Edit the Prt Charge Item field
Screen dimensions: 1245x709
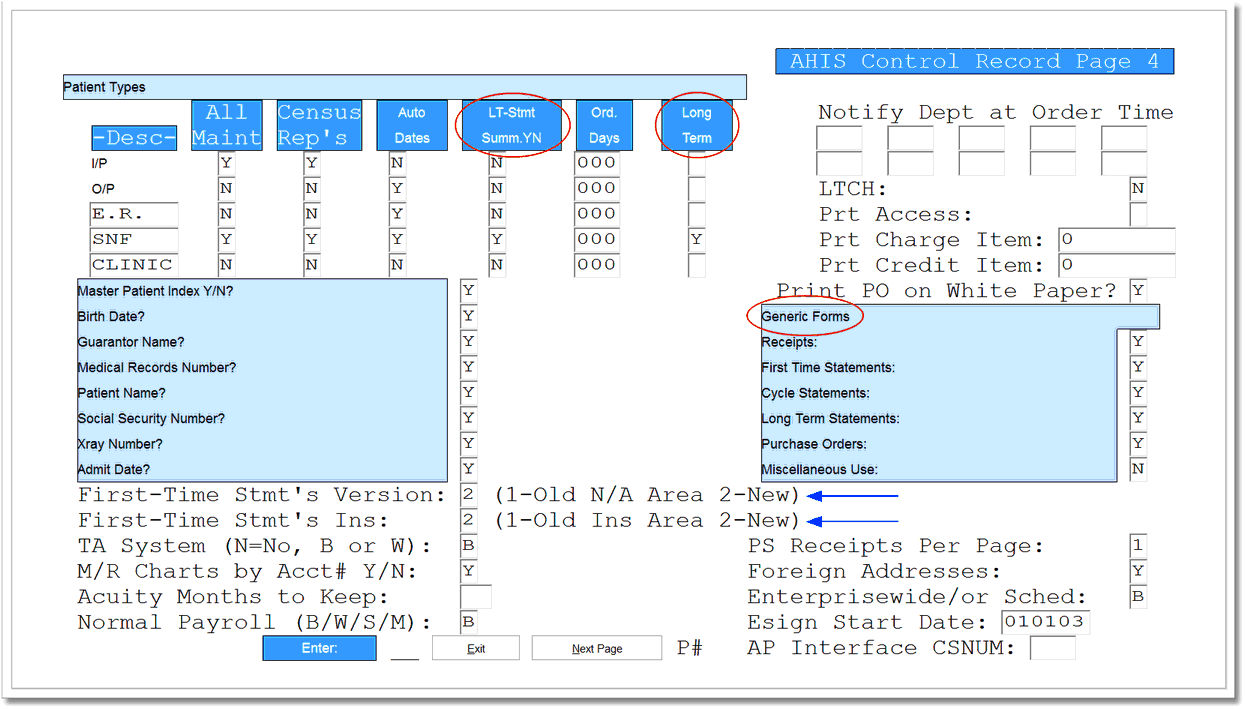pyautogui.click(x=1117, y=240)
